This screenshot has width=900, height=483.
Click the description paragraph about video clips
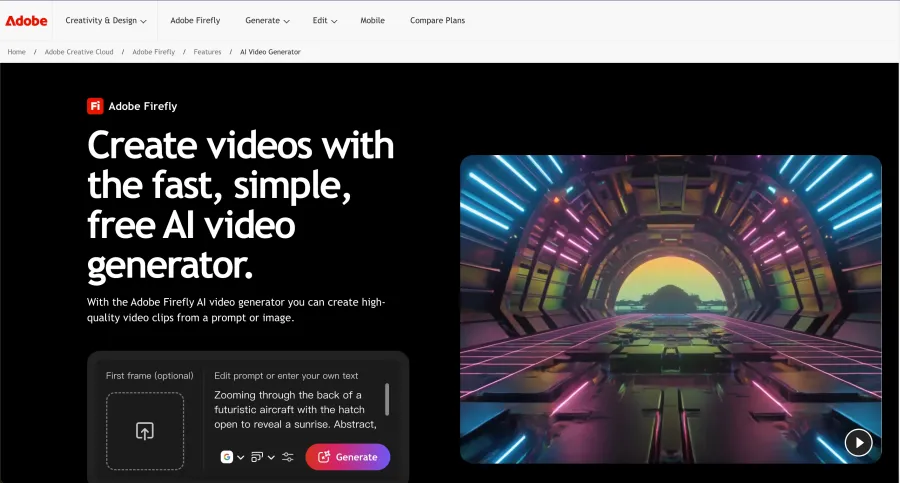pyautogui.click(x=236, y=310)
